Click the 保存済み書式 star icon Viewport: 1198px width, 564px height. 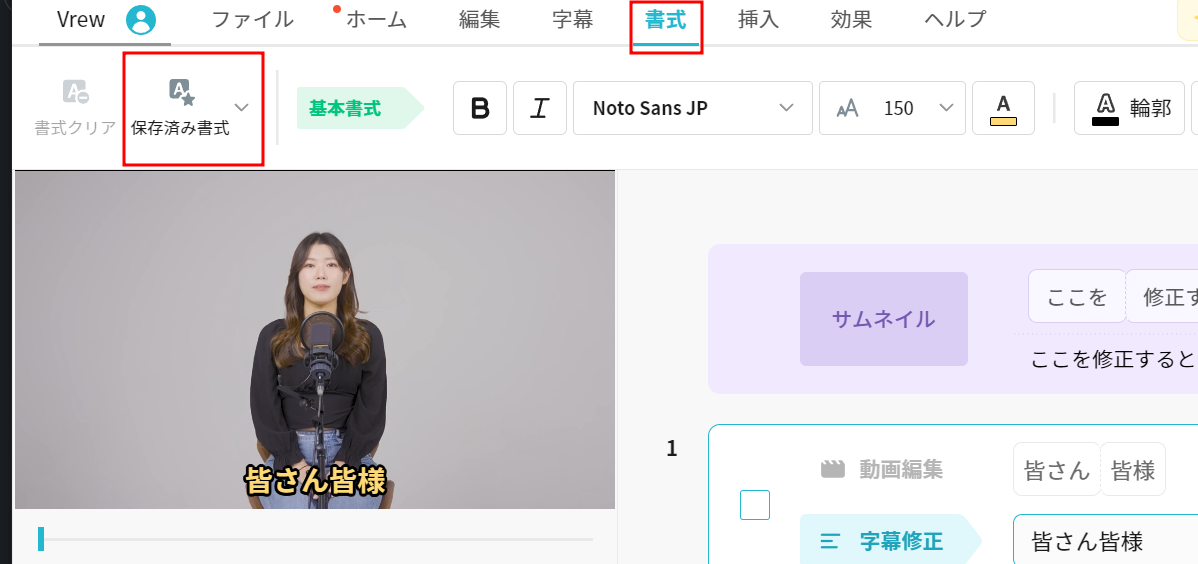[181, 92]
